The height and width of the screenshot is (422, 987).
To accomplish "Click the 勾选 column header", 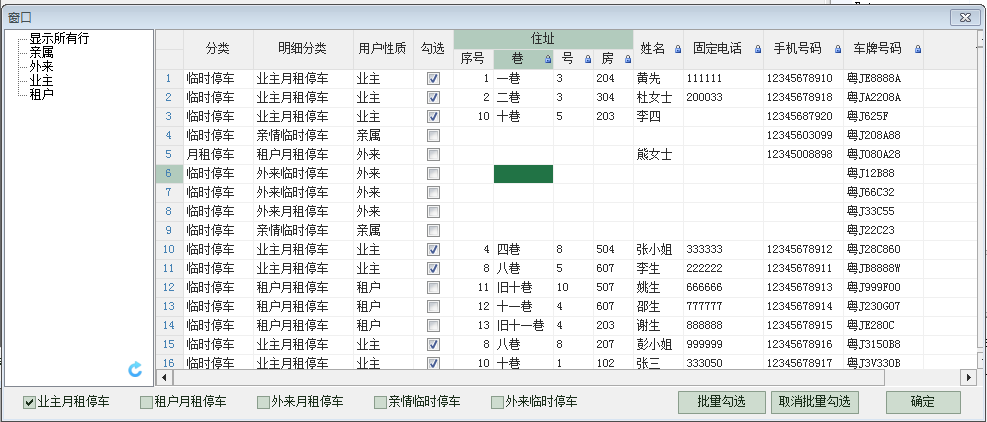I will click(433, 49).
